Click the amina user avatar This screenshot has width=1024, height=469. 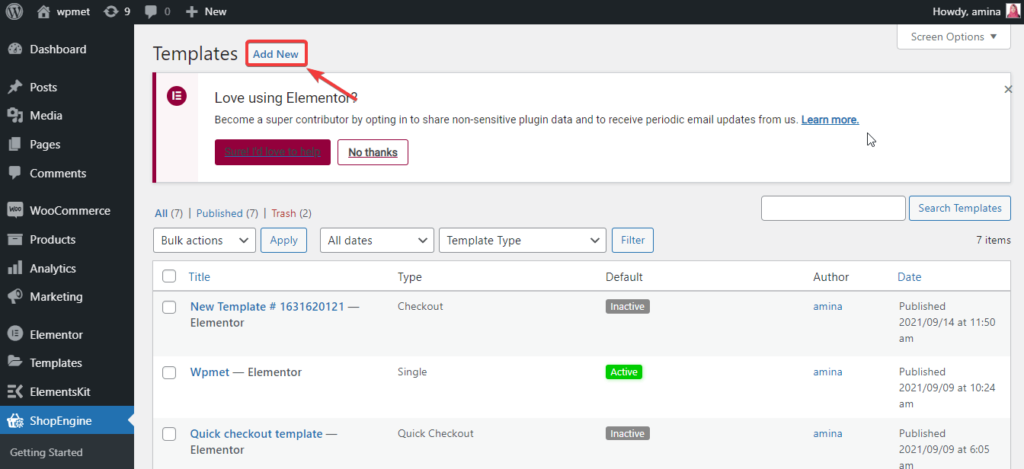(1012, 12)
